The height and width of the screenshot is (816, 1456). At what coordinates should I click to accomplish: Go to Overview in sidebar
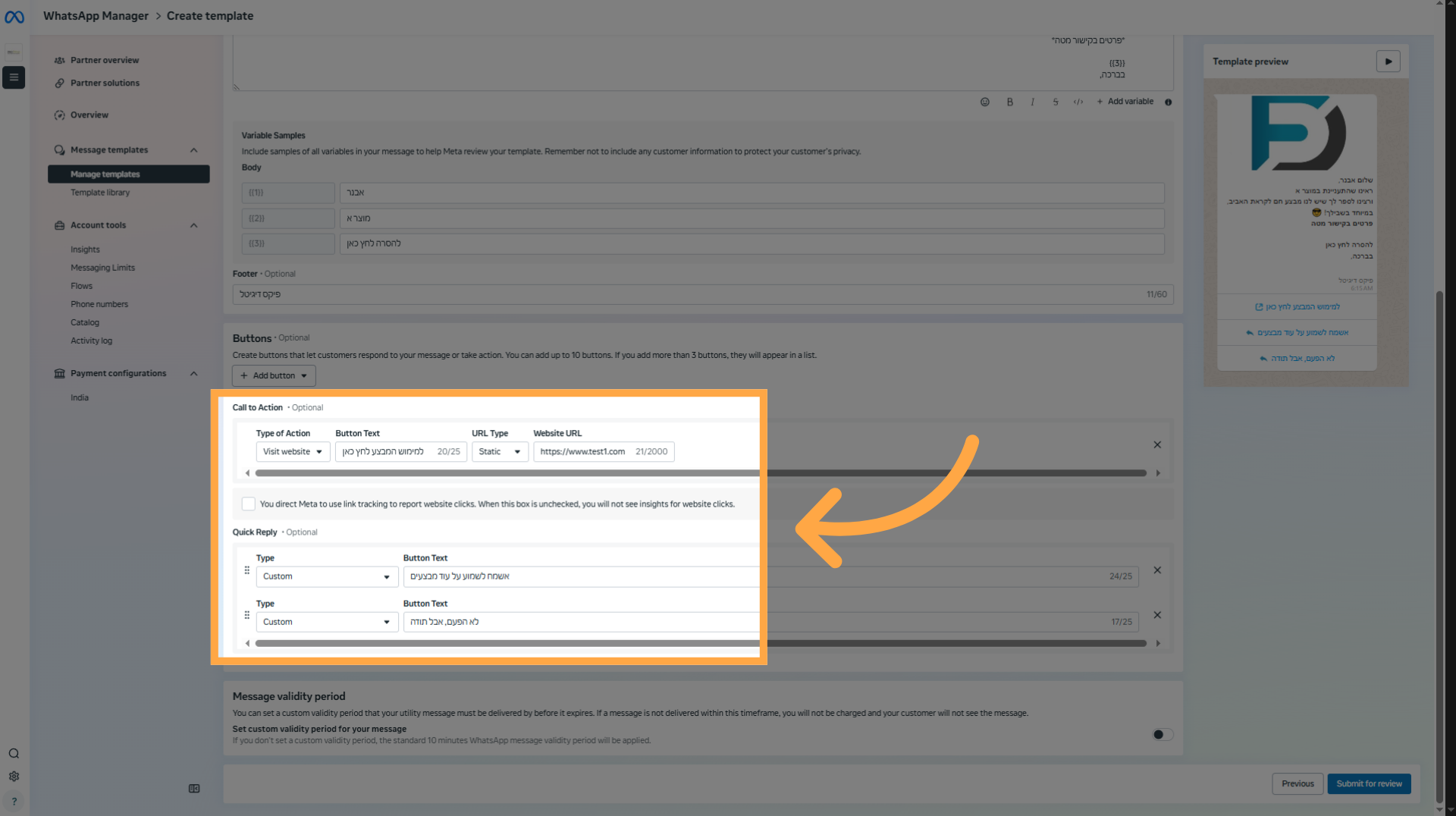(x=89, y=115)
